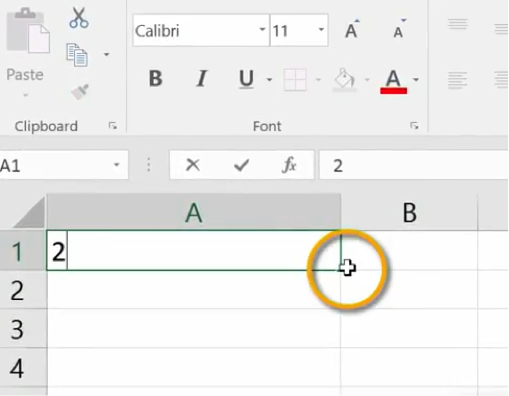509x396 pixels.
Task: Apply red font color
Action: pyautogui.click(x=393, y=81)
